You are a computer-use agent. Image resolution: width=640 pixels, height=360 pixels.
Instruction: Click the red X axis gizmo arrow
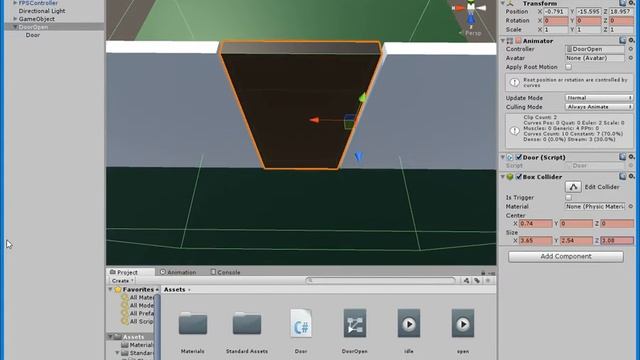[x=314, y=120]
